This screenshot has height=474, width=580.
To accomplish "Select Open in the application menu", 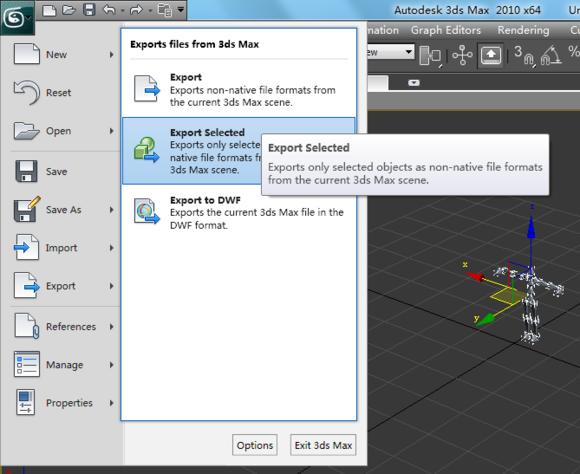I will click(64, 131).
